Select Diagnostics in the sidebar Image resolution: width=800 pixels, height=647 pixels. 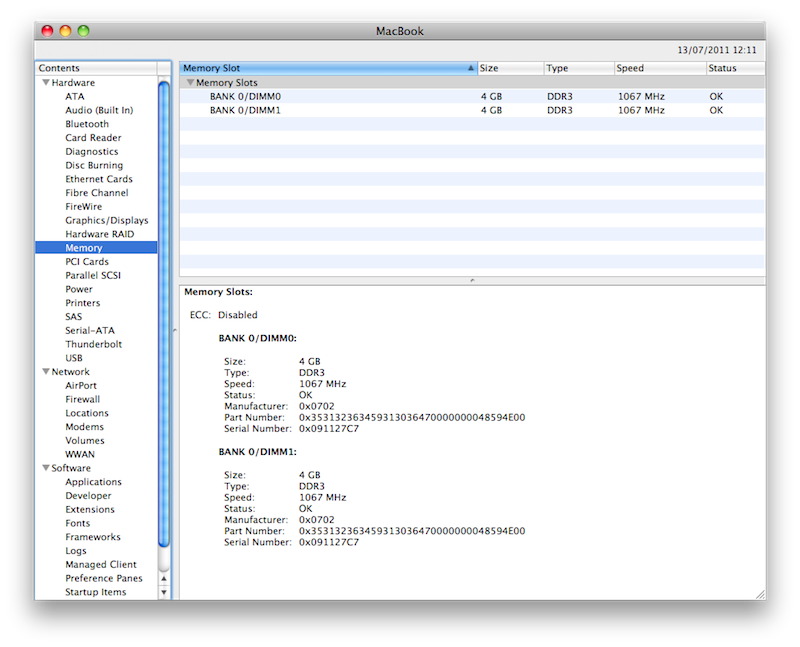pos(92,152)
